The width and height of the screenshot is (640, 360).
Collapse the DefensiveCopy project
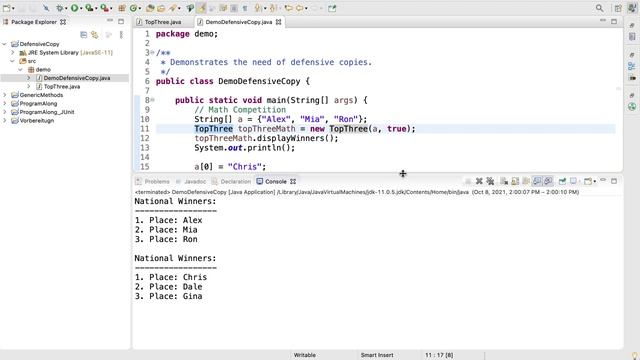(4, 44)
